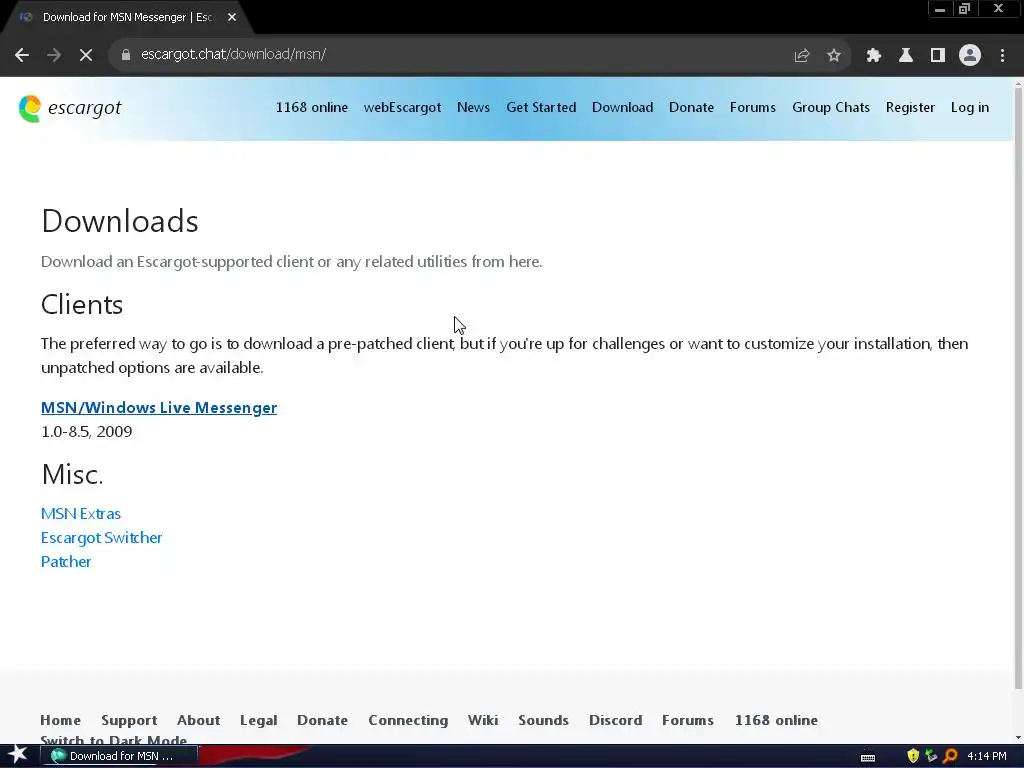Open Download in the nav bar
Image resolution: width=1024 pixels, height=768 pixels.
click(622, 108)
